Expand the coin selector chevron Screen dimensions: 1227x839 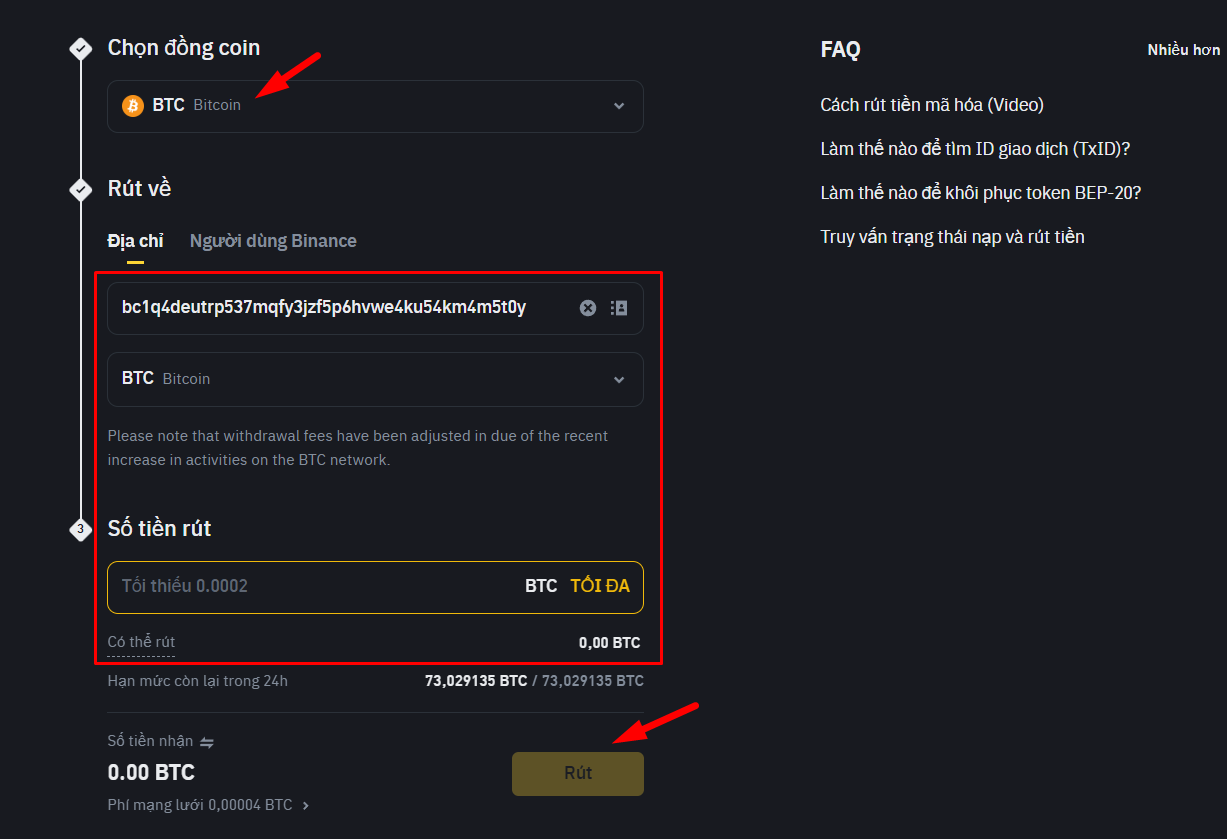click(619, 106)
